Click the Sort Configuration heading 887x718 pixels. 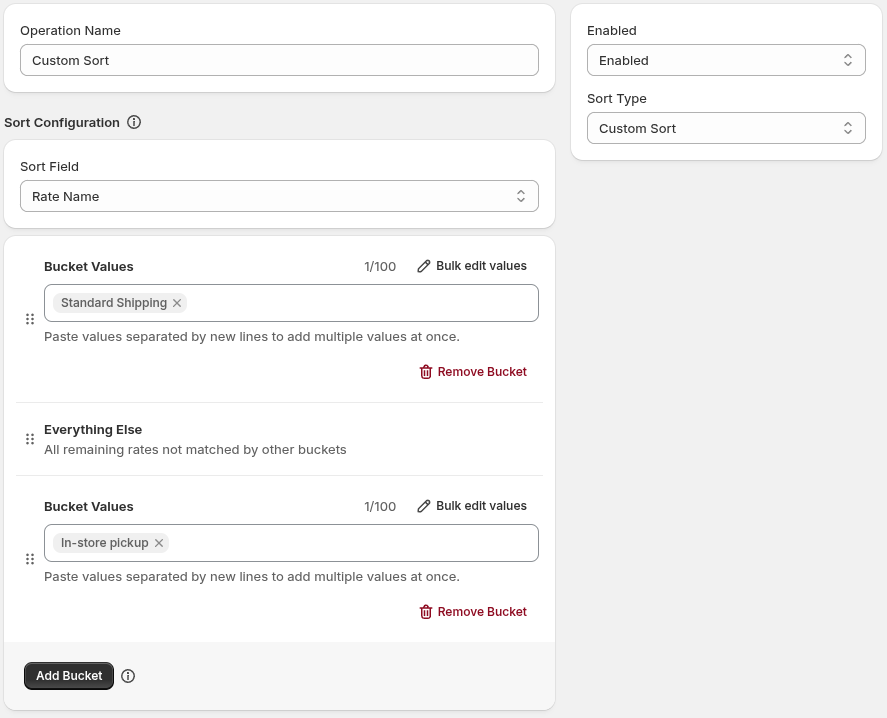pos(62,122)
